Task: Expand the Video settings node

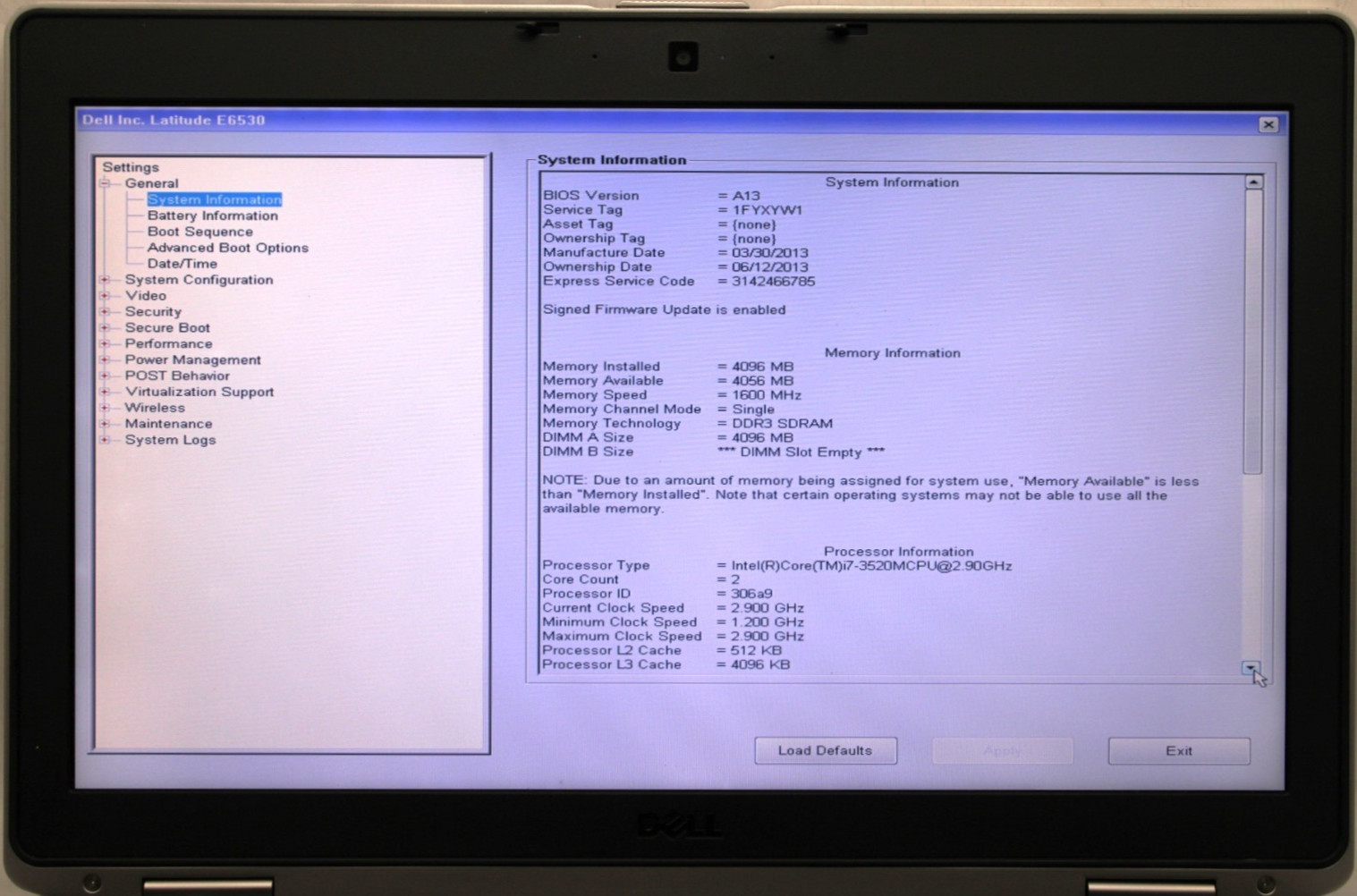Action: [106, 296]
